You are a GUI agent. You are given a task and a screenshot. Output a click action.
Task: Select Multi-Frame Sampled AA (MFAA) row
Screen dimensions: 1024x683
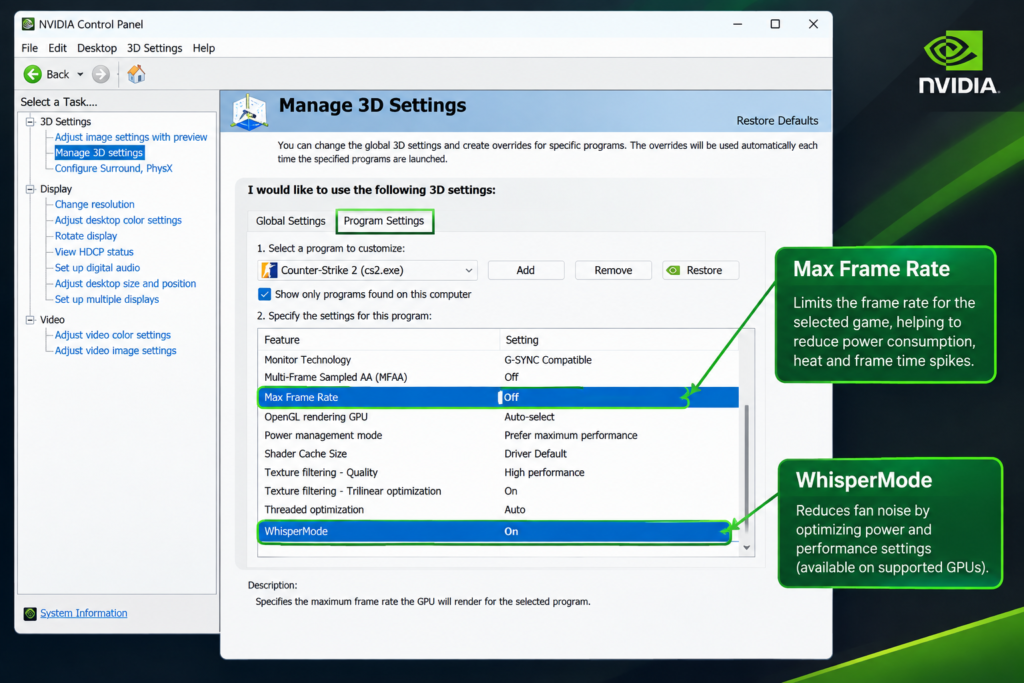499,377
